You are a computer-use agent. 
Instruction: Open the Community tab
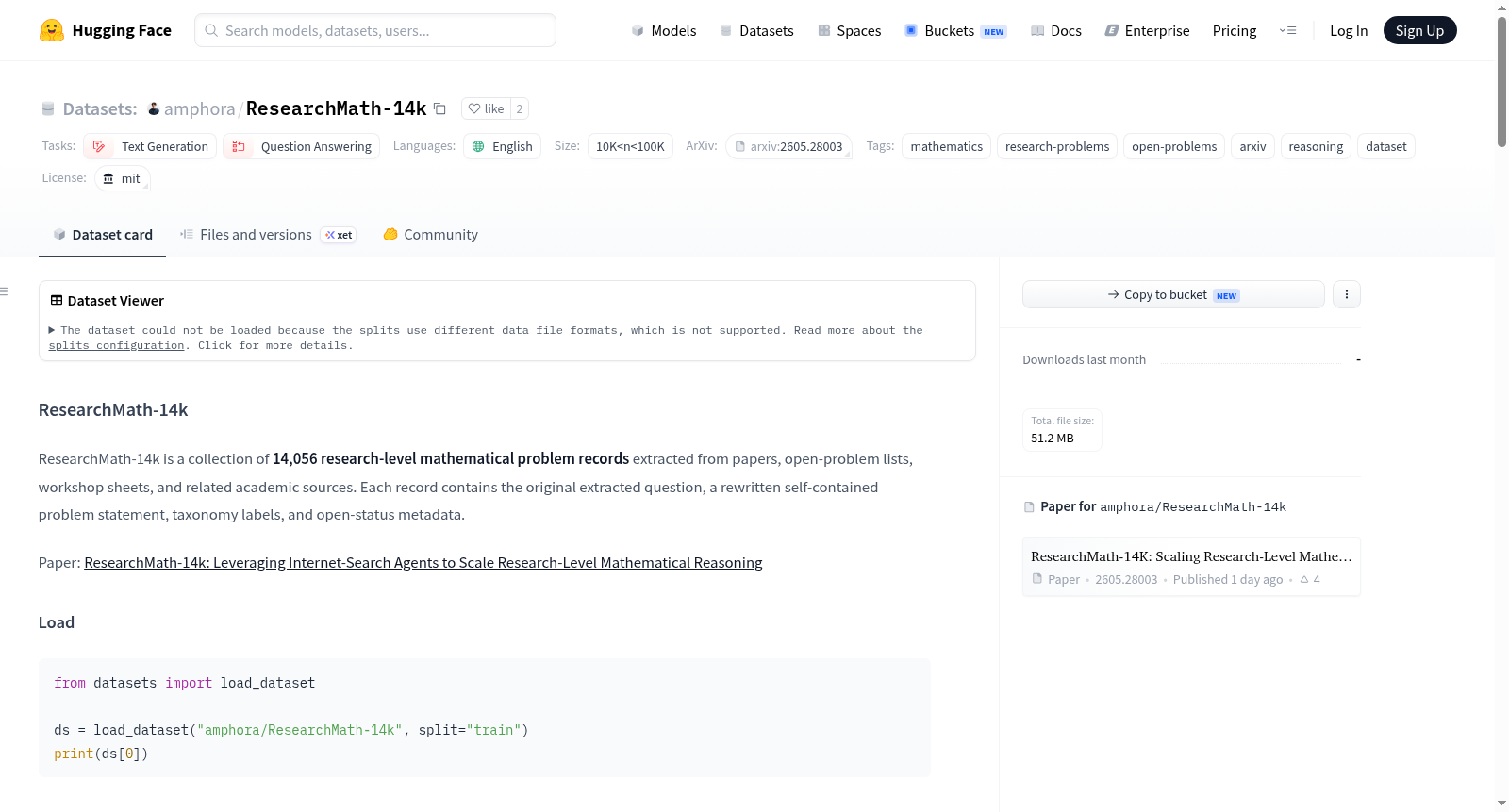(430, 235)
